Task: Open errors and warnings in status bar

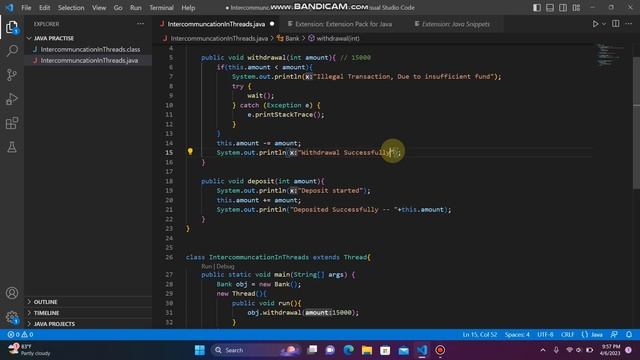Action: 20,334
